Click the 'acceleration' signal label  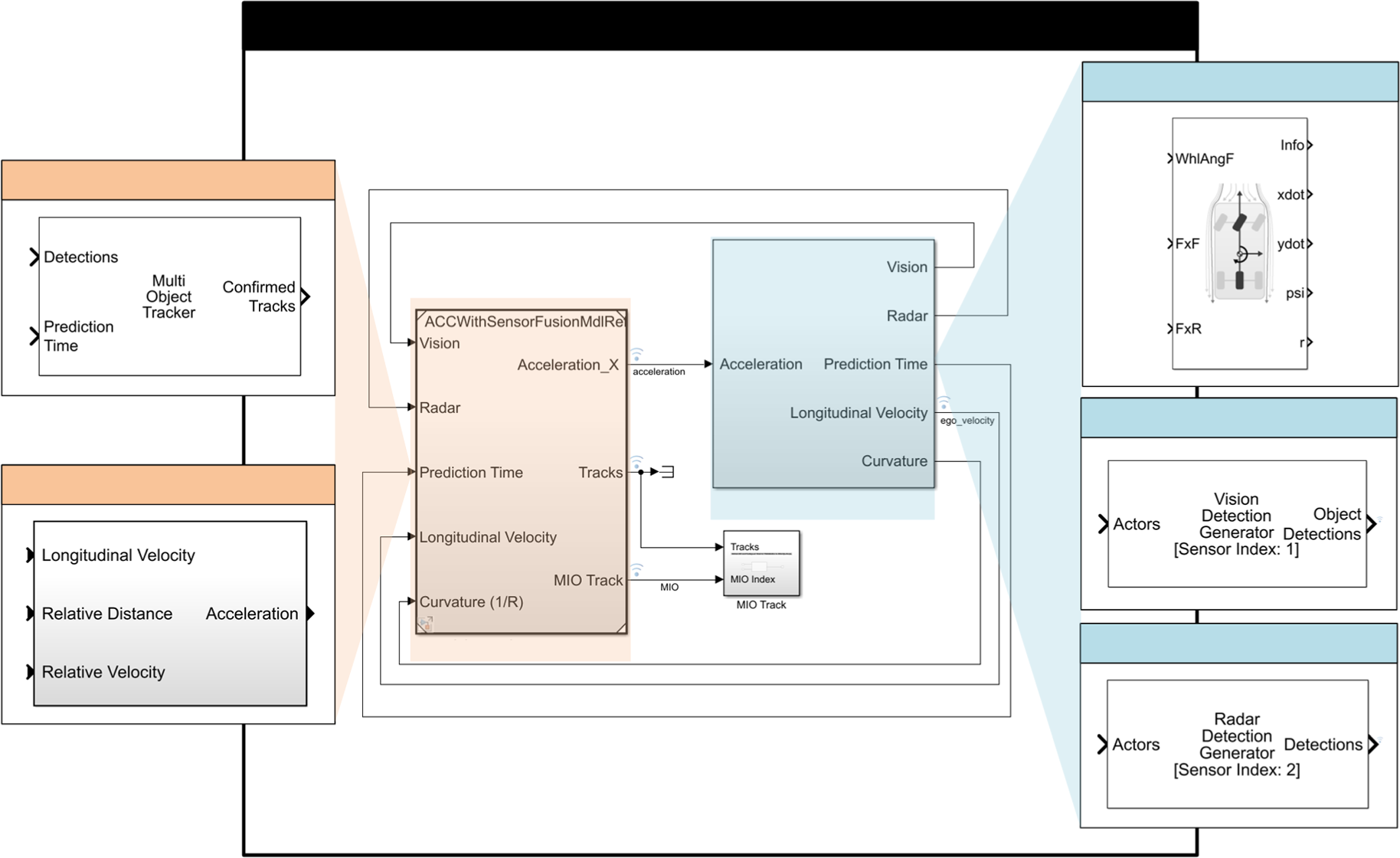point(659,372)
